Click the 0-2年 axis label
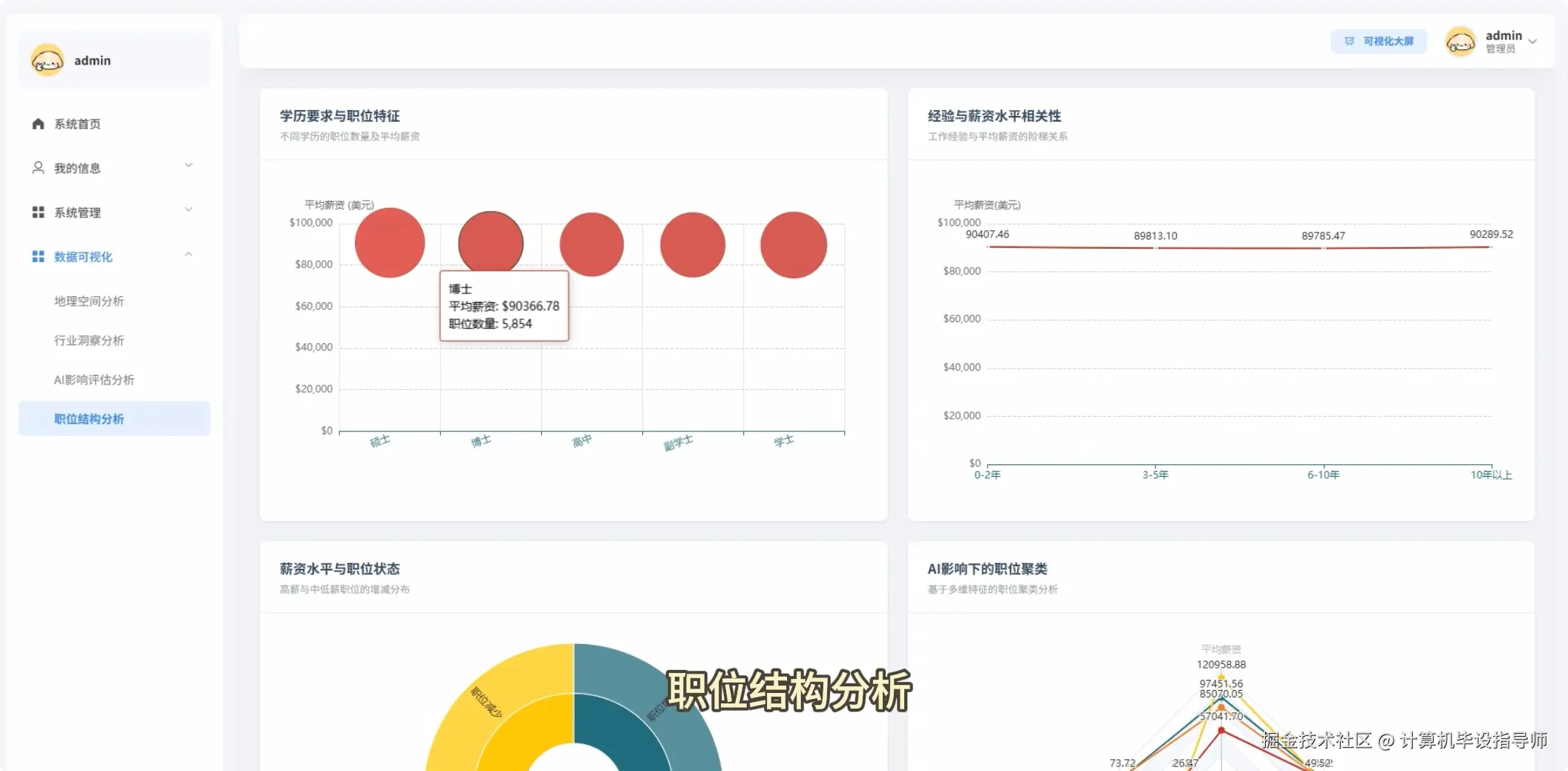The width and height of the screenshot is (1568, 771). (x=987, y=475)
